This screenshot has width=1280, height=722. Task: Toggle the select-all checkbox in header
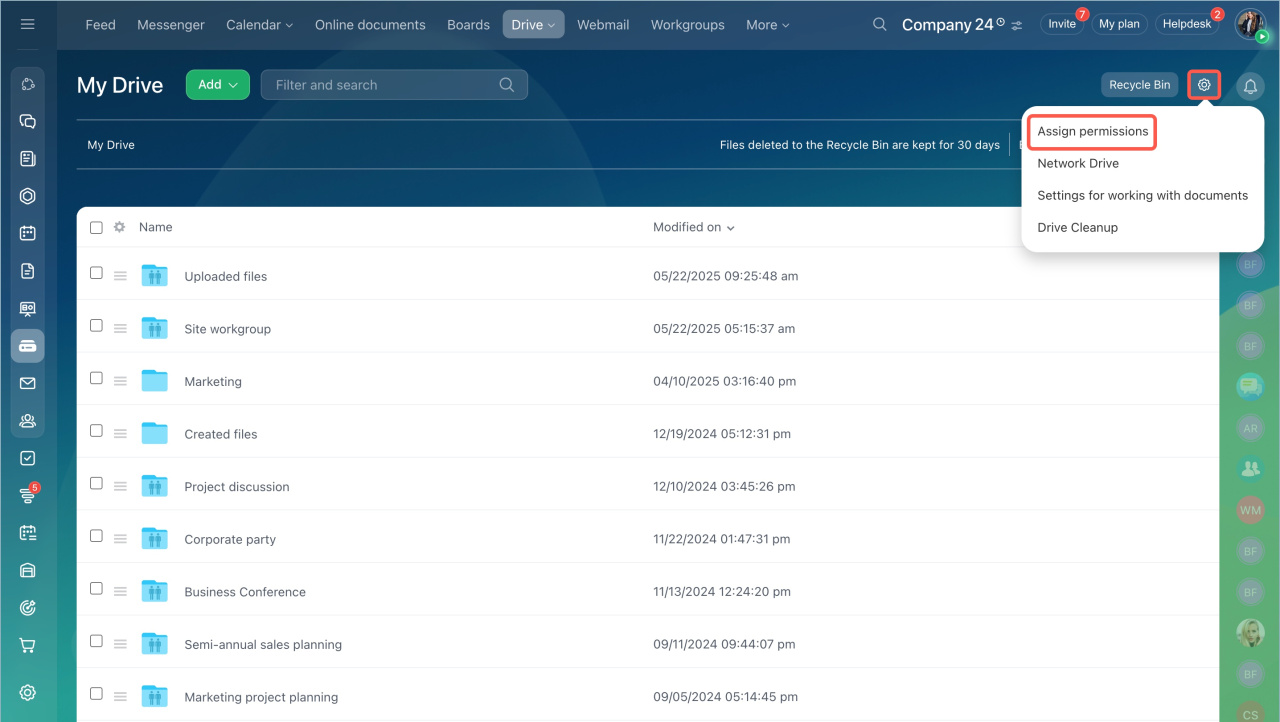pyautogui.click(x=96, y=227)
